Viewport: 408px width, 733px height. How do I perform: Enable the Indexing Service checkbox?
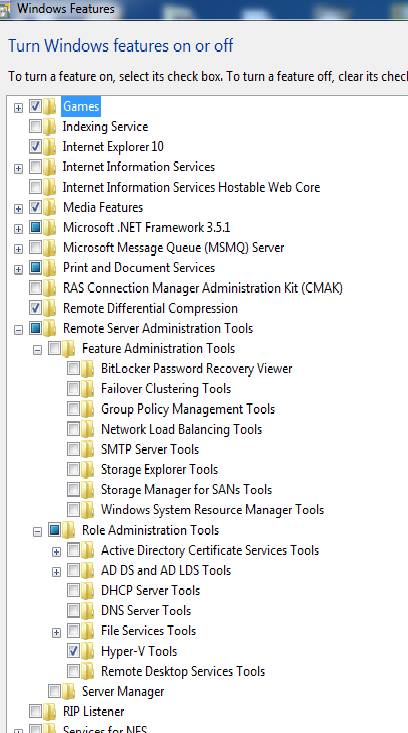pos(36,126)
